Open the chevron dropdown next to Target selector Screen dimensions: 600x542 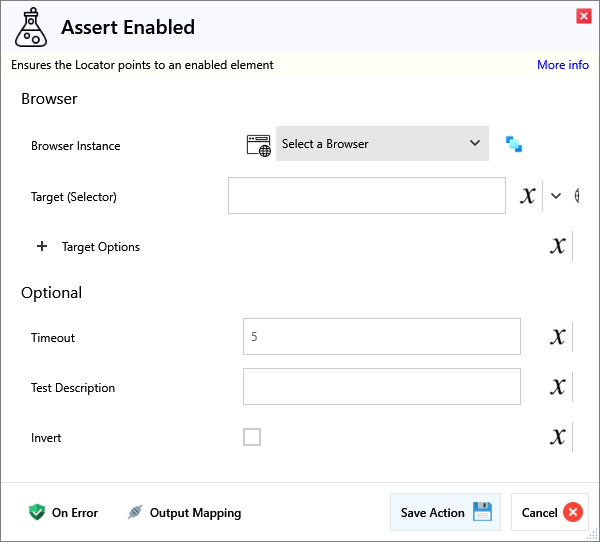pyautogui.click(x=557, y=196)
